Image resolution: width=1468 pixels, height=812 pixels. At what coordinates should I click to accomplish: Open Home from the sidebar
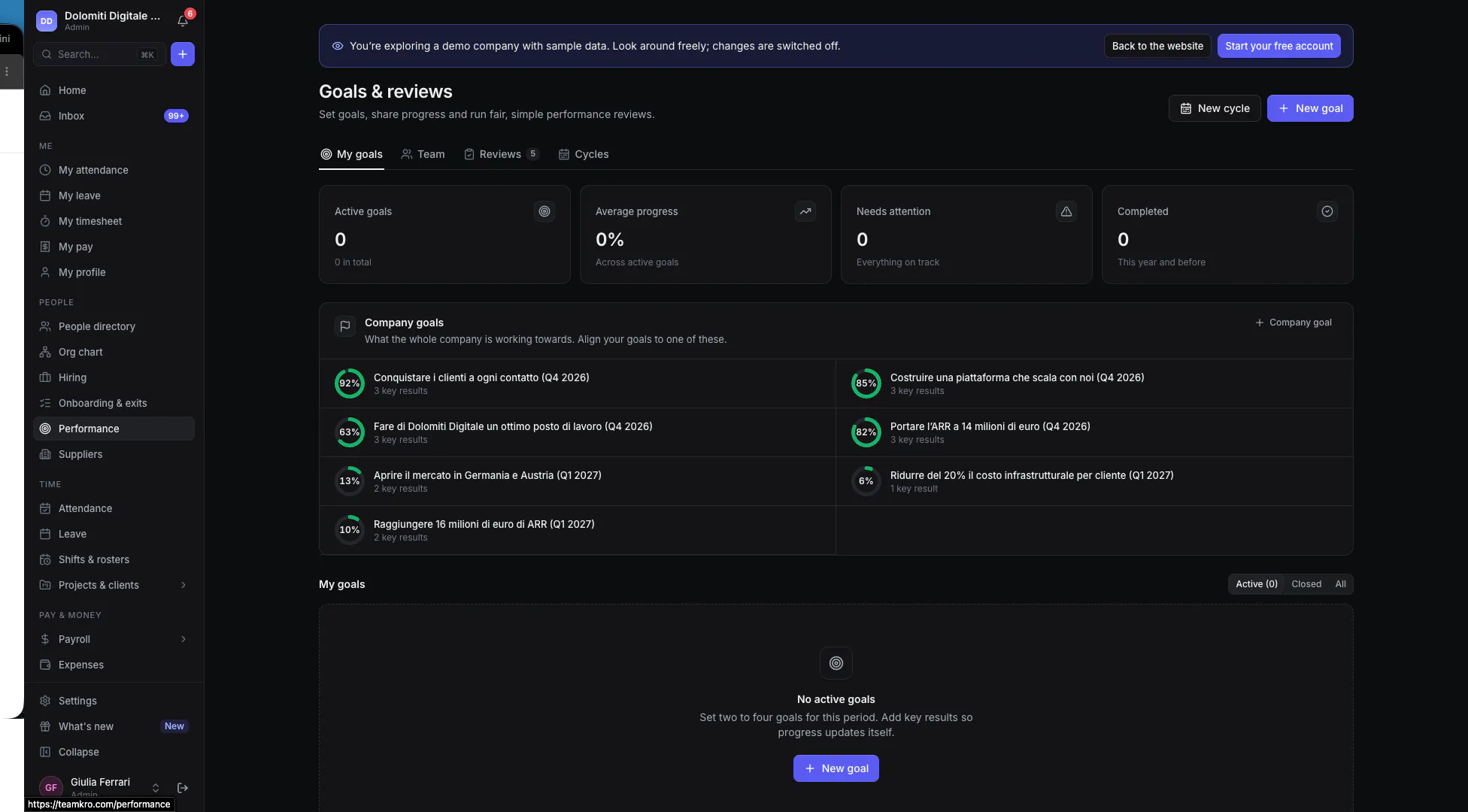(114, 90)
